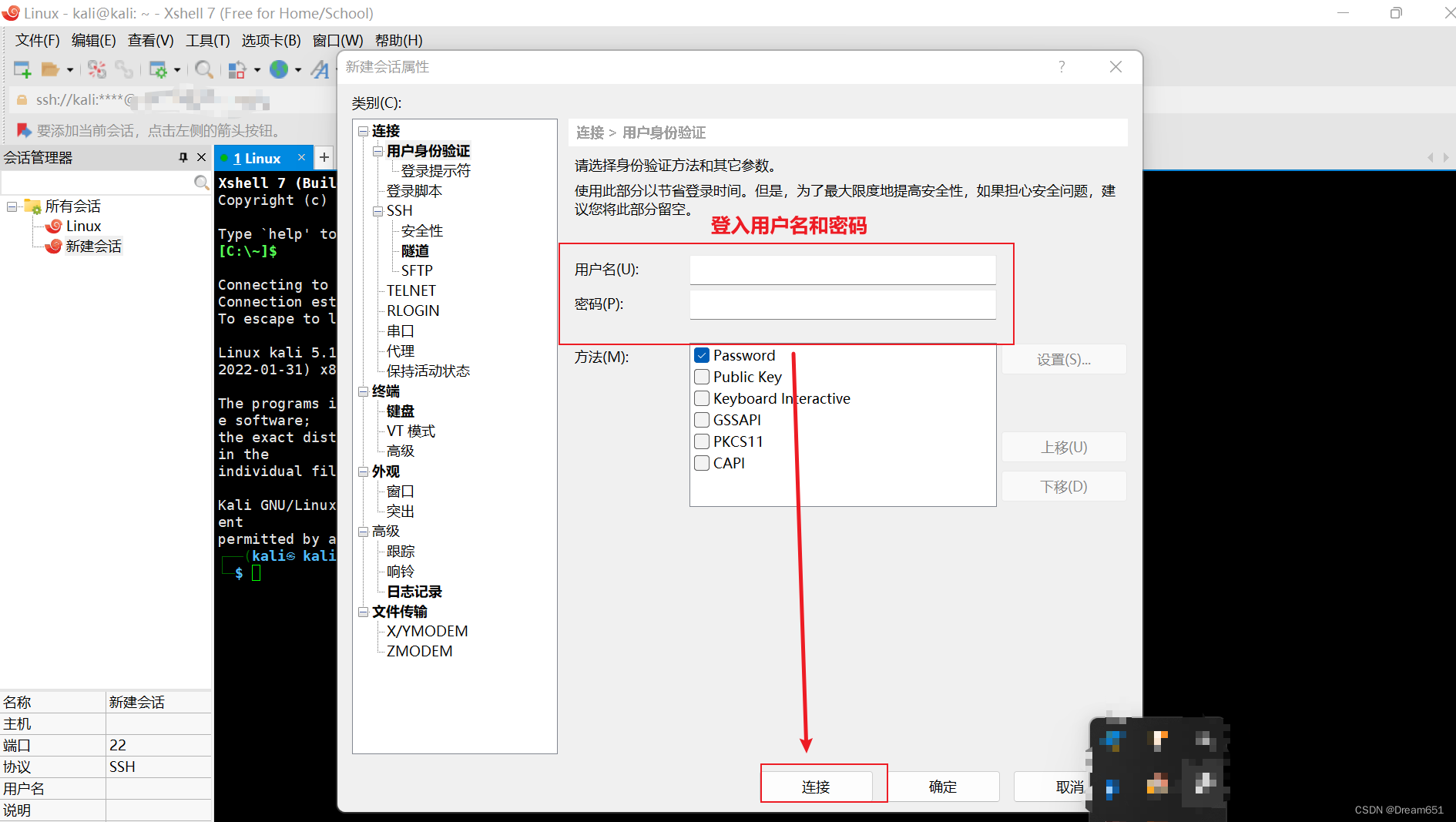Click the layout arrange toolbar icon
The image size is (1456, 822).
coord(237,69)
